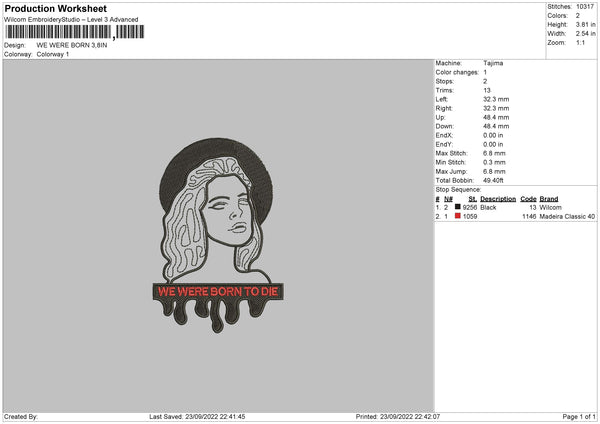The image size is (600, 424).
Task: Click the embroidered woman's face design
Action: pyautogui.click(x=229, y=210)
